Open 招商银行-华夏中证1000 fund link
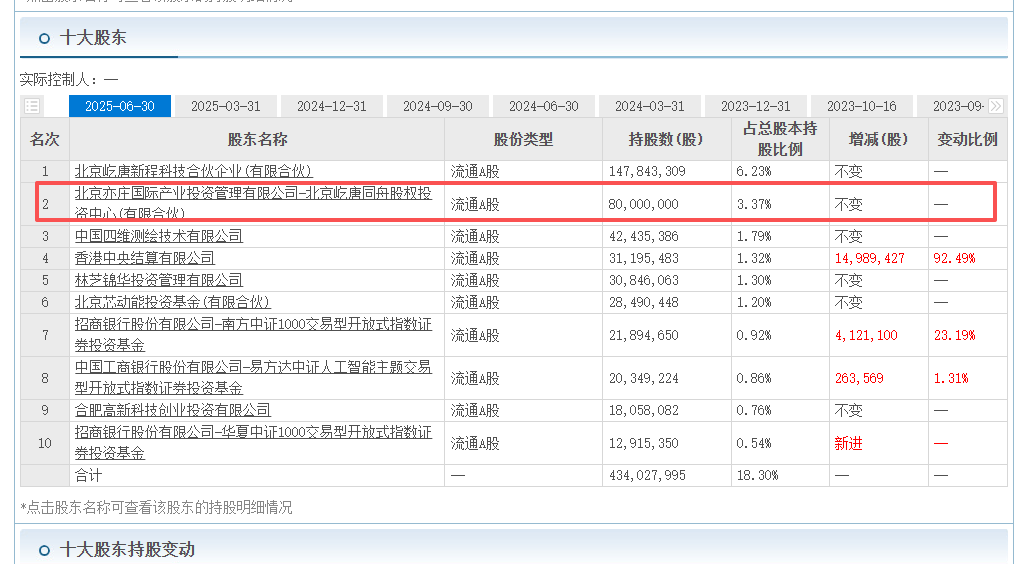Screen dimensions: 1029x564 point(253,443)
